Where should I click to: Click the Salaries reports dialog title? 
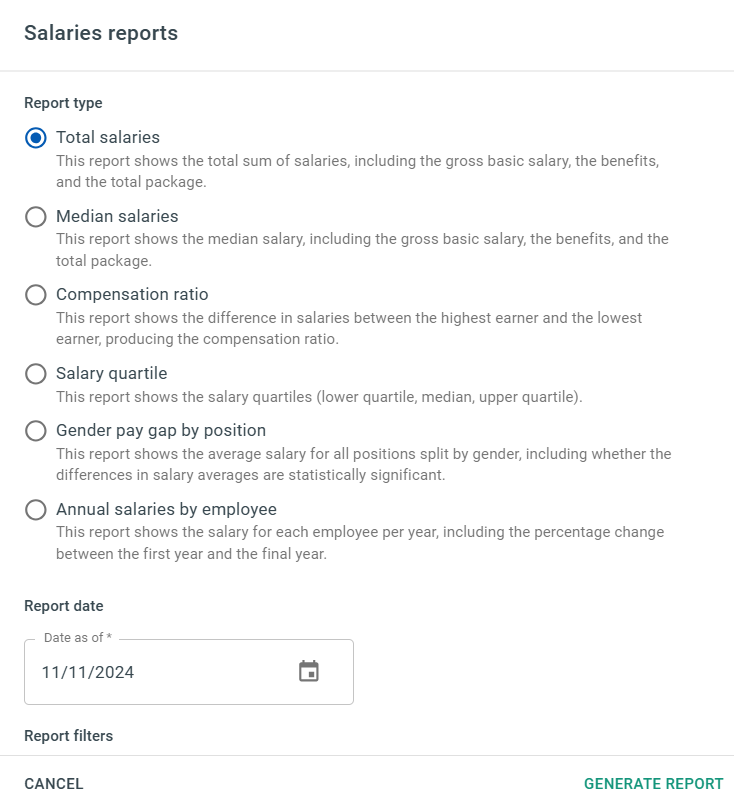point(101,33)
